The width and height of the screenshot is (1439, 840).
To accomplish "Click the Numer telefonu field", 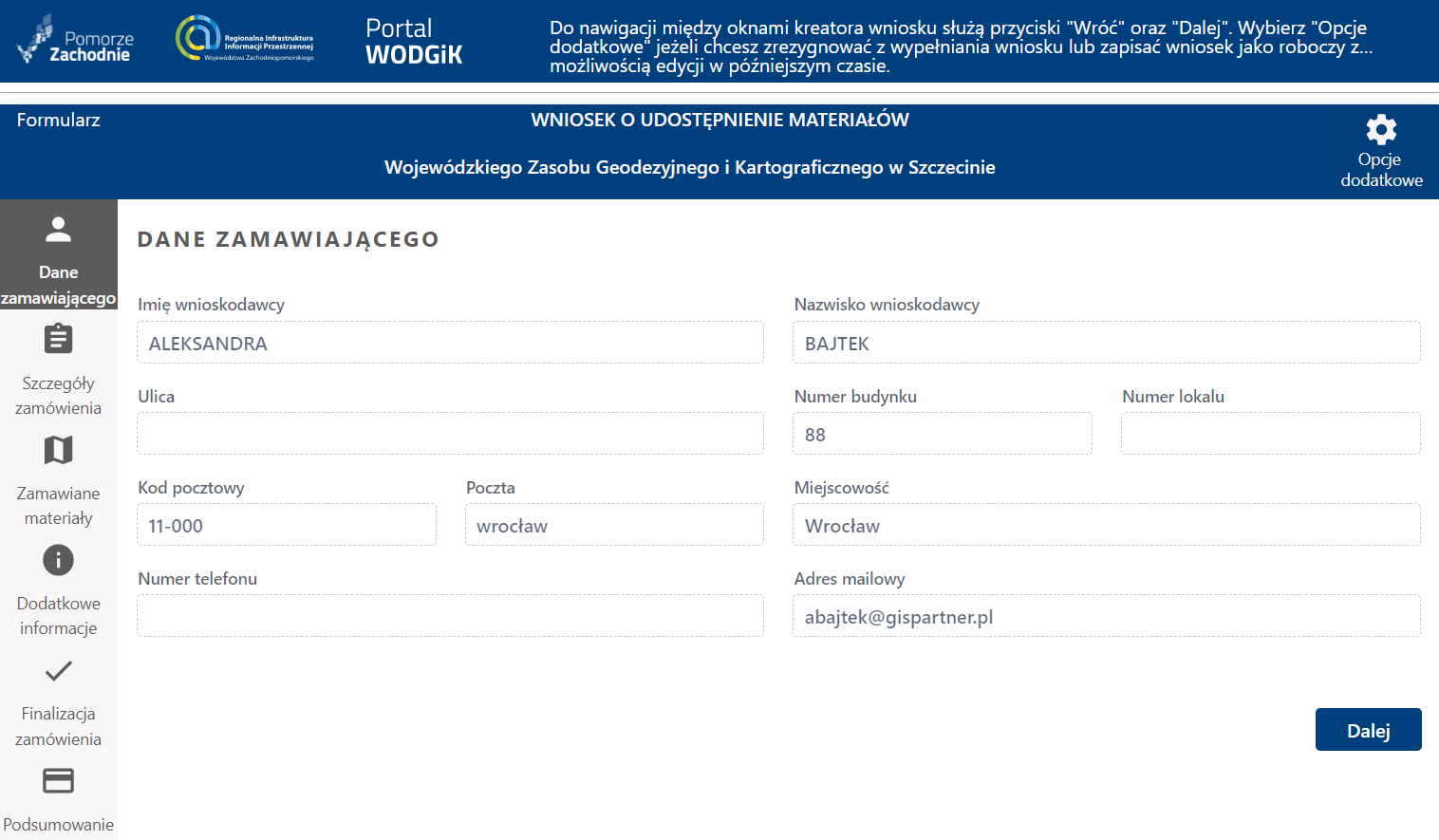I will click(x=450, y=616).
